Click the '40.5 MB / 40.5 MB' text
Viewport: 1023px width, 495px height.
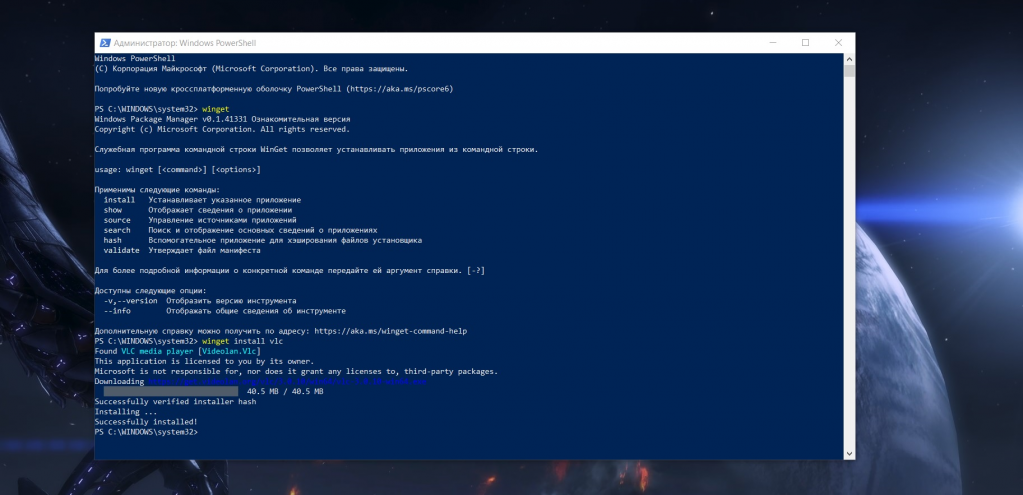(x=285, y=392)
